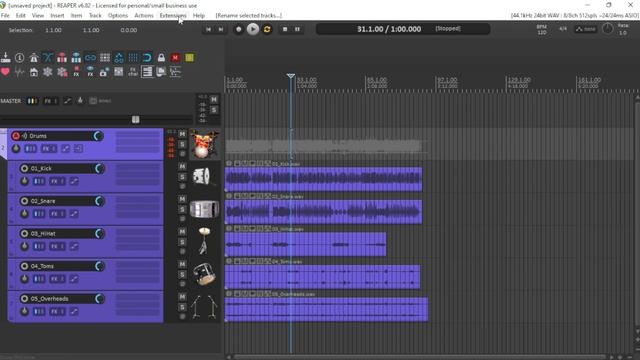Click the highlighted list-lines toolbar icon
The image size is (640, 360).
click(x=147, y=72)
